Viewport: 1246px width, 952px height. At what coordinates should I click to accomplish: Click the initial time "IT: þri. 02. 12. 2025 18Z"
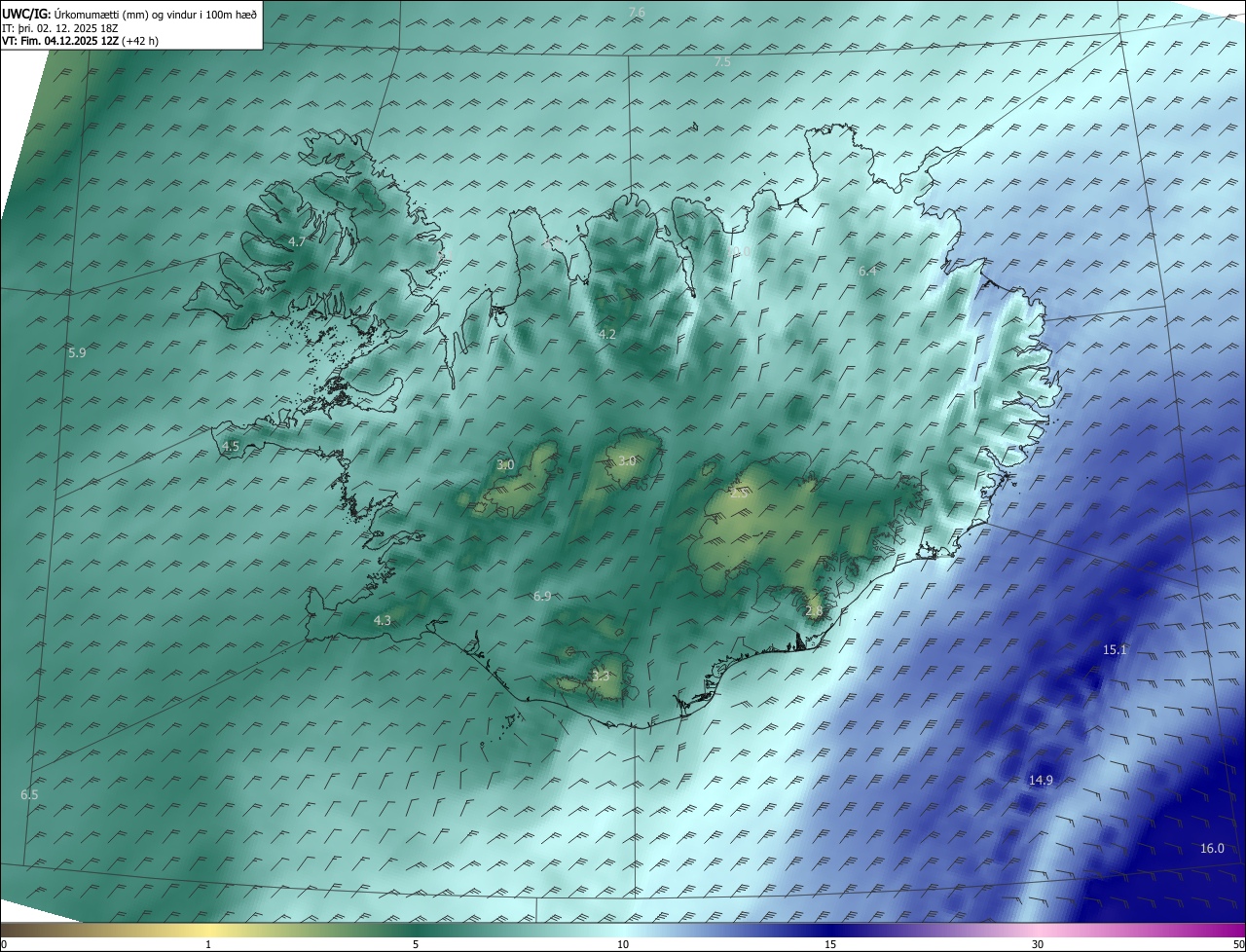click(x=62, y=27)
